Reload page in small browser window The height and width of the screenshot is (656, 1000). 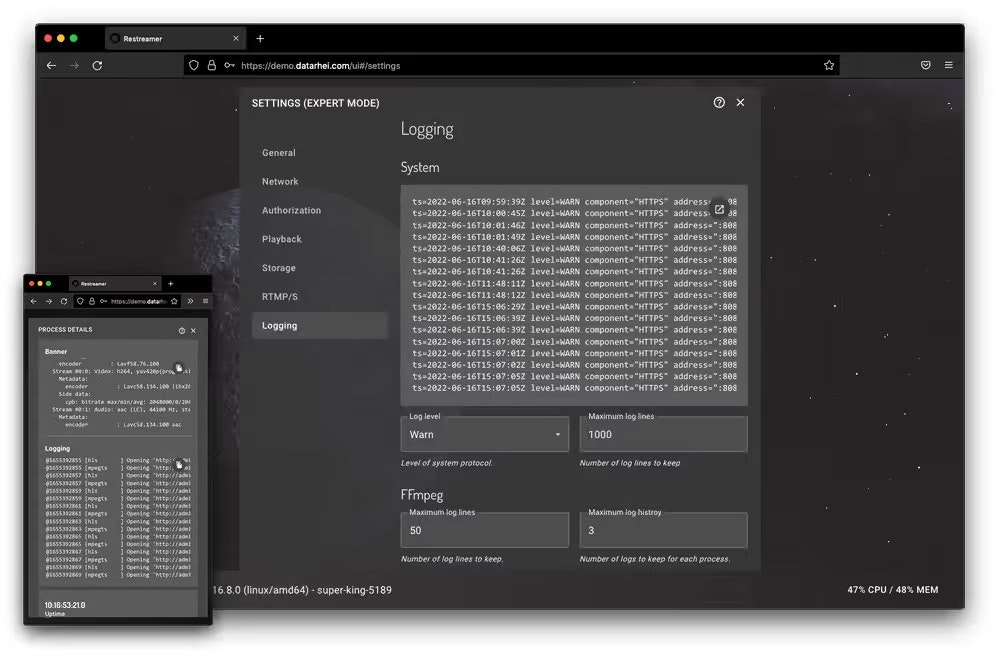point(64,302)
